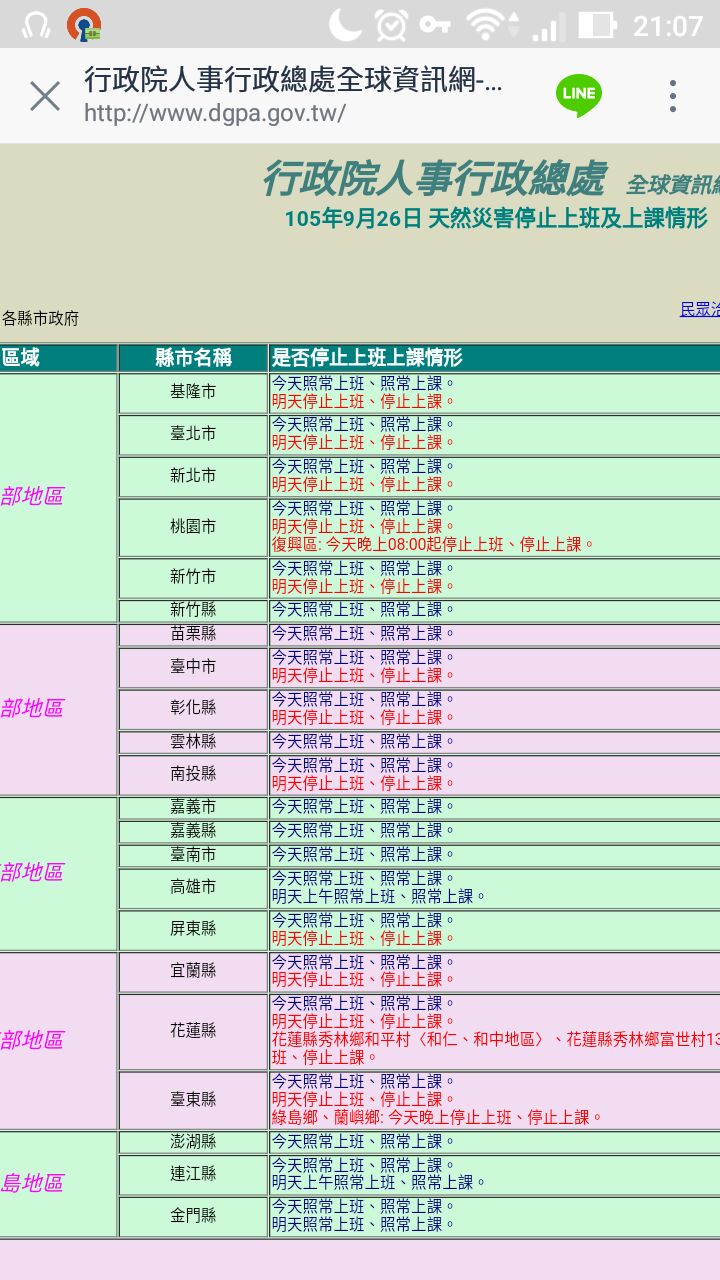Tap the 花蓮縣秀林鄉和平村 notice line
The width and height of the screenshot is (720, 1280).
496,1040
